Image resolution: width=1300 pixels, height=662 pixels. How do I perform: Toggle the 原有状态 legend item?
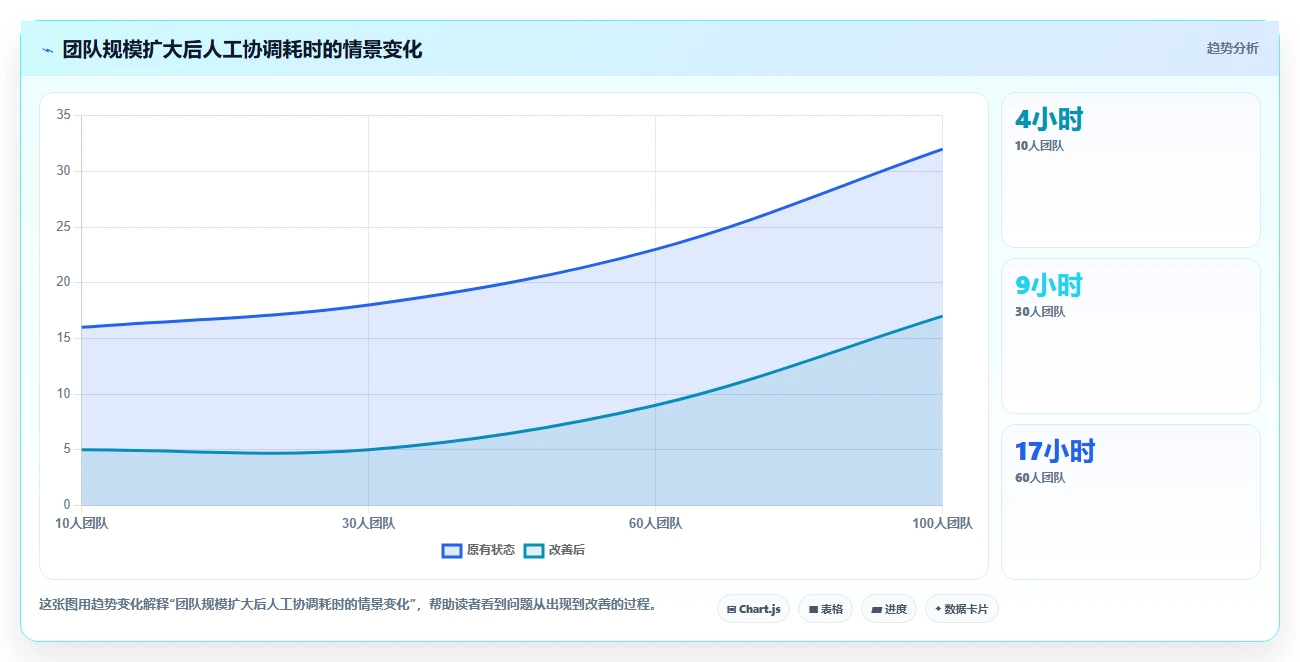[x=478, y=550]
